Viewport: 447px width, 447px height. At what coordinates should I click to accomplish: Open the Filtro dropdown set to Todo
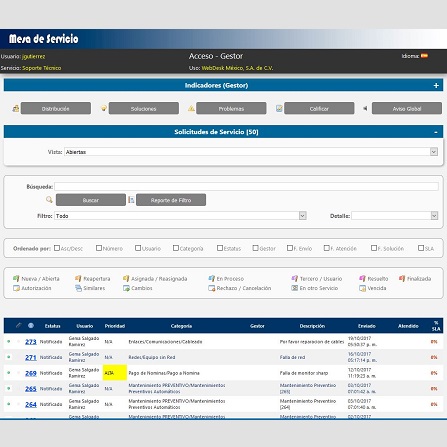180,216
